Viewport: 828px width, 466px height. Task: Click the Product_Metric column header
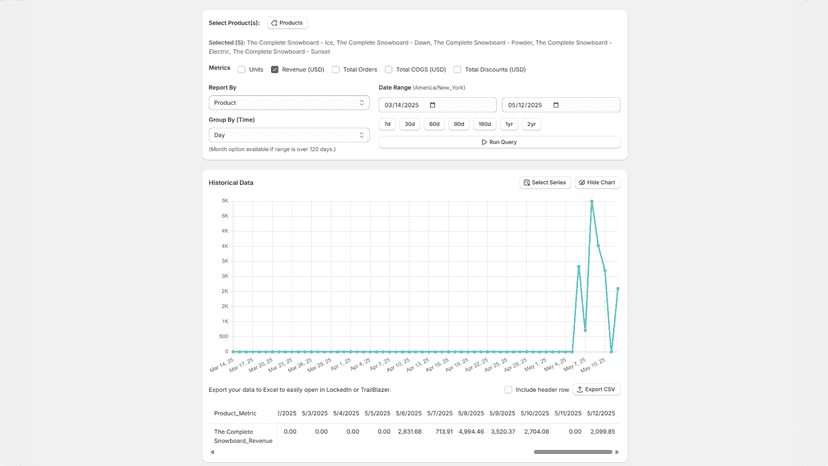coord(235,413)
